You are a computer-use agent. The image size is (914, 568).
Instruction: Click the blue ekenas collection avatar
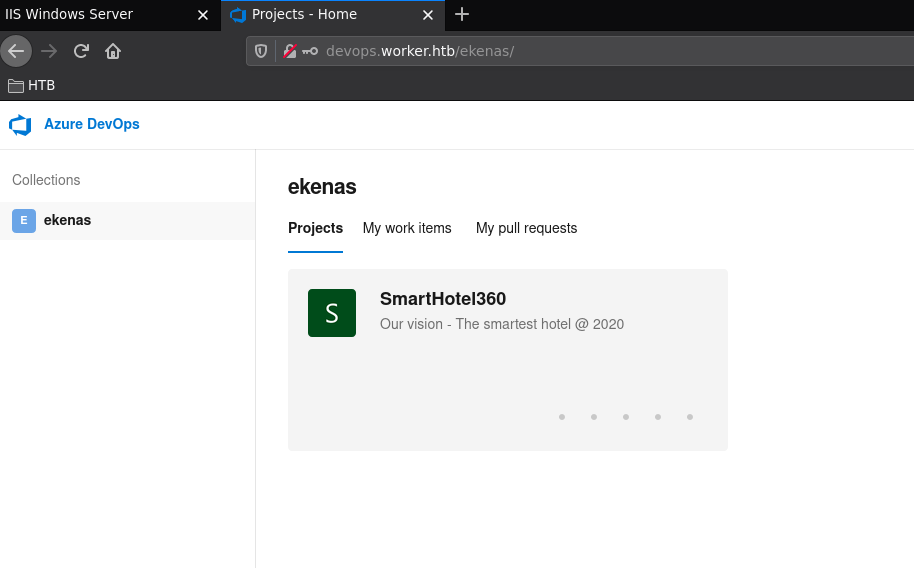click(24, 221)
